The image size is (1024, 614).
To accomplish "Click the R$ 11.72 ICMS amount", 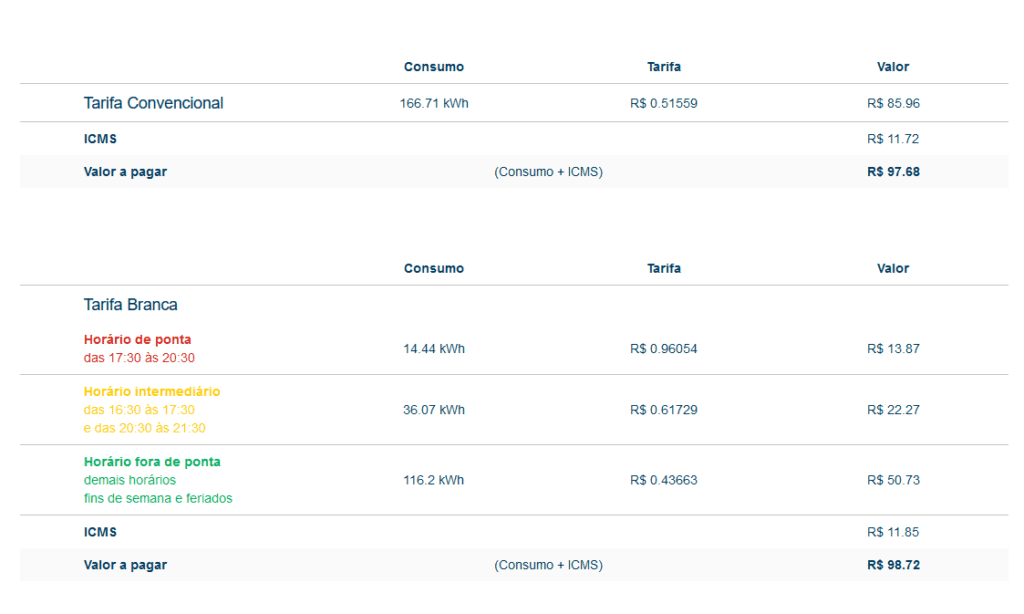I will click(x=893, y=139).
